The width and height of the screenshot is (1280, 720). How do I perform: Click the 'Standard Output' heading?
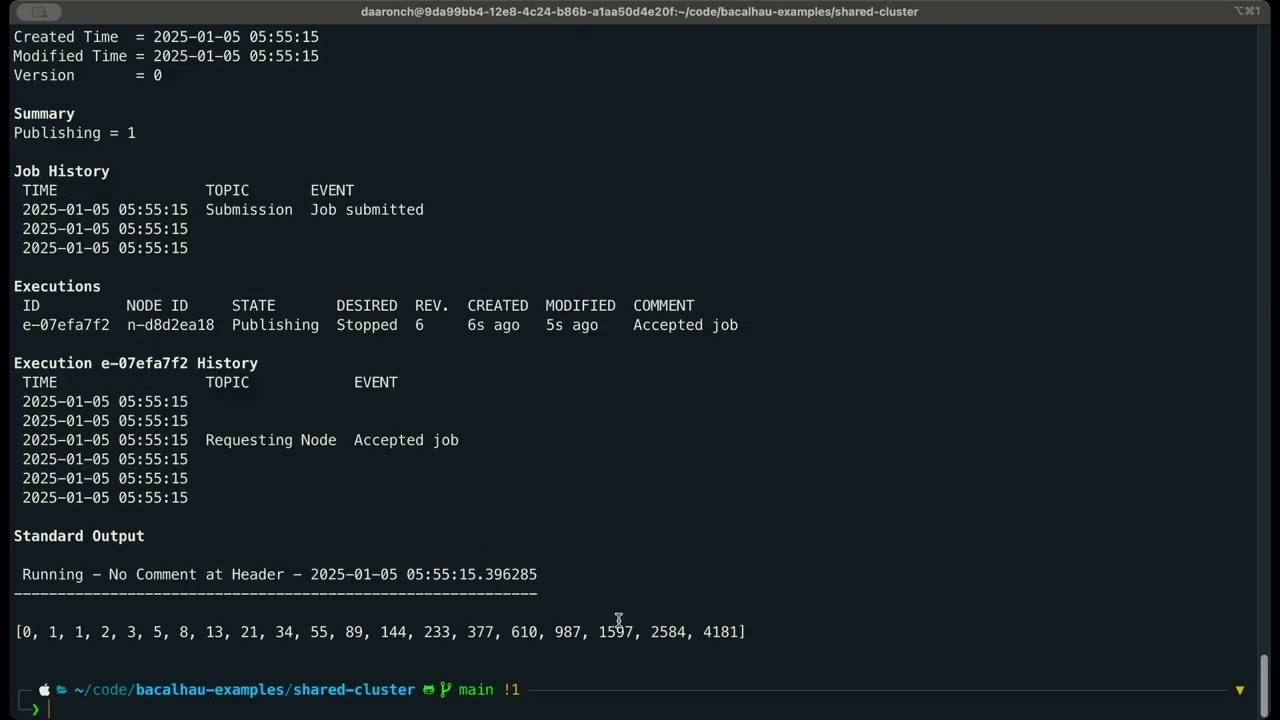tap(79, 536)
